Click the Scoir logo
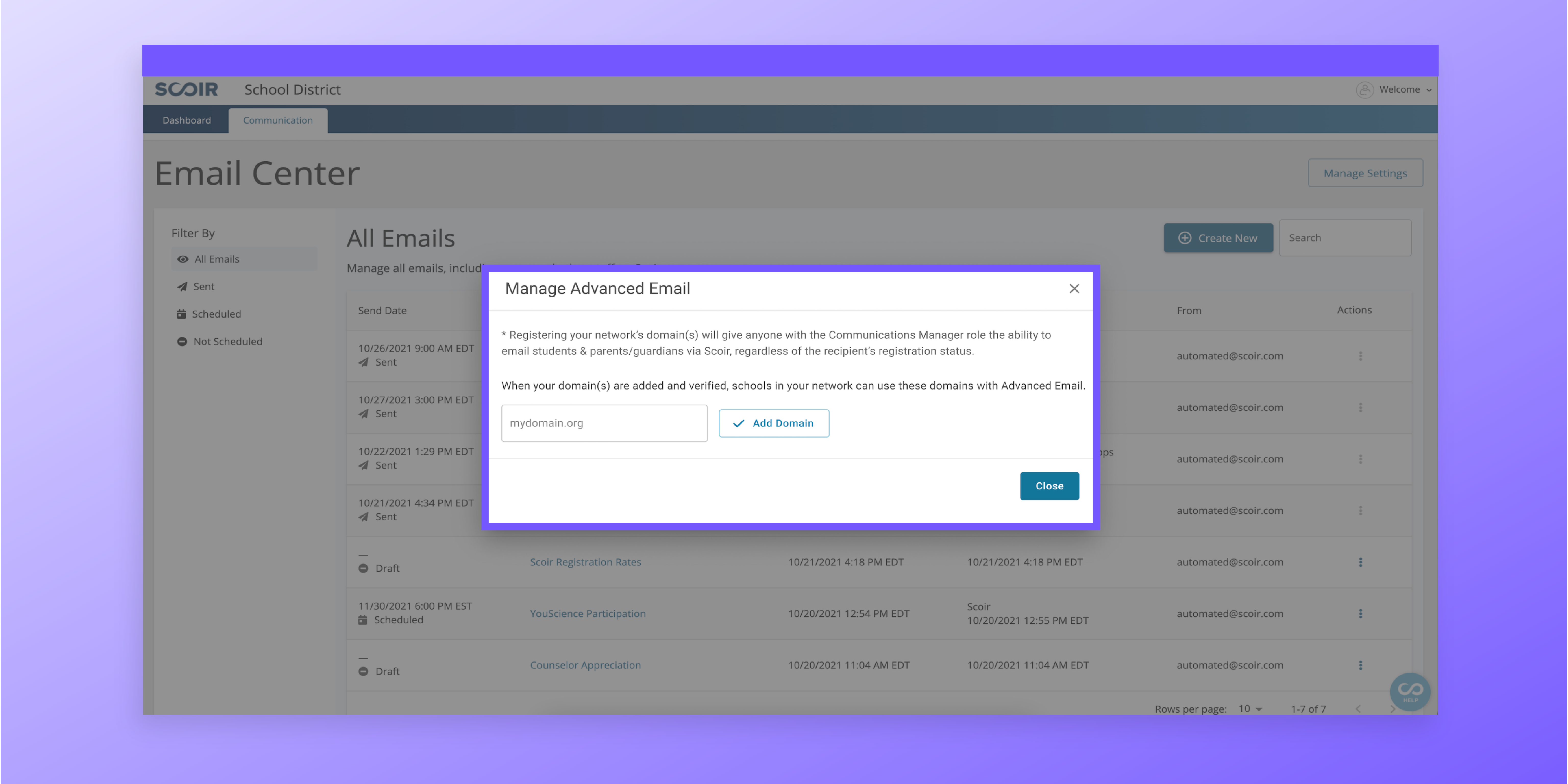Screen dimensions: 1568x784 [x=186, y=90]
